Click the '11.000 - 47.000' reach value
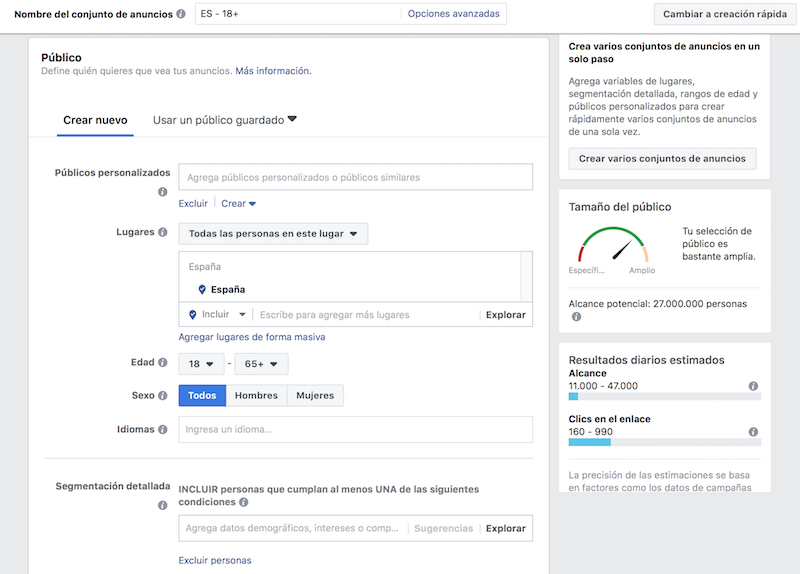The height and width of the screenshot is (574, 800). click(603, 386)
